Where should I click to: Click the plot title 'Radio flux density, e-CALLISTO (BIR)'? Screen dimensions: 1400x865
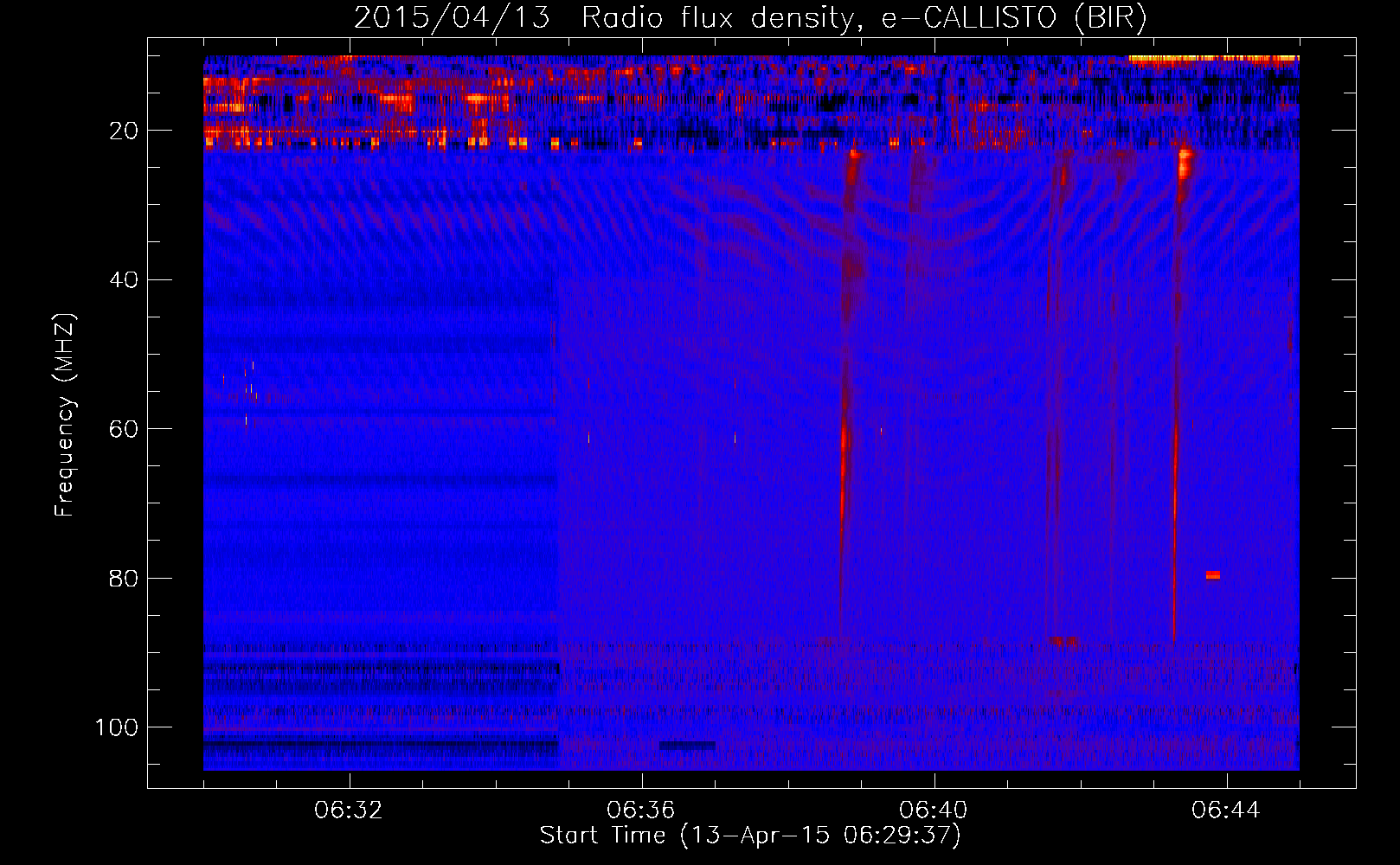(864, 18)
